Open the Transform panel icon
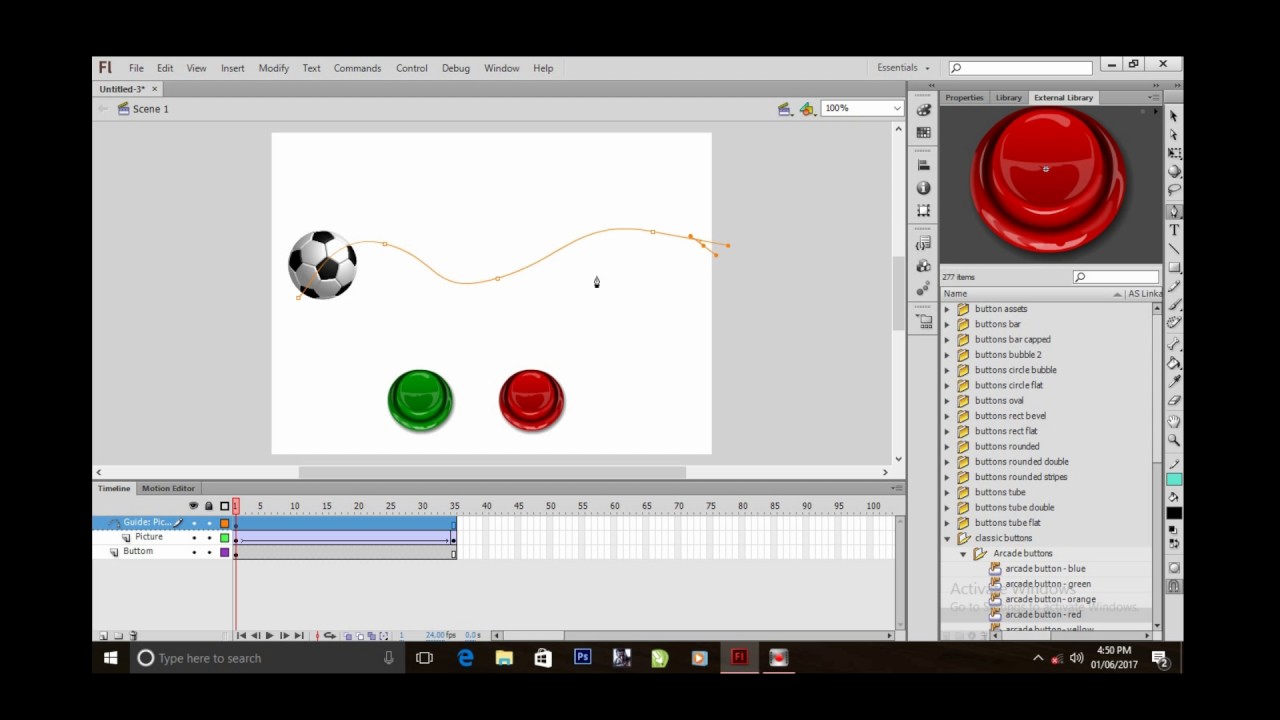 click(923, 211)
